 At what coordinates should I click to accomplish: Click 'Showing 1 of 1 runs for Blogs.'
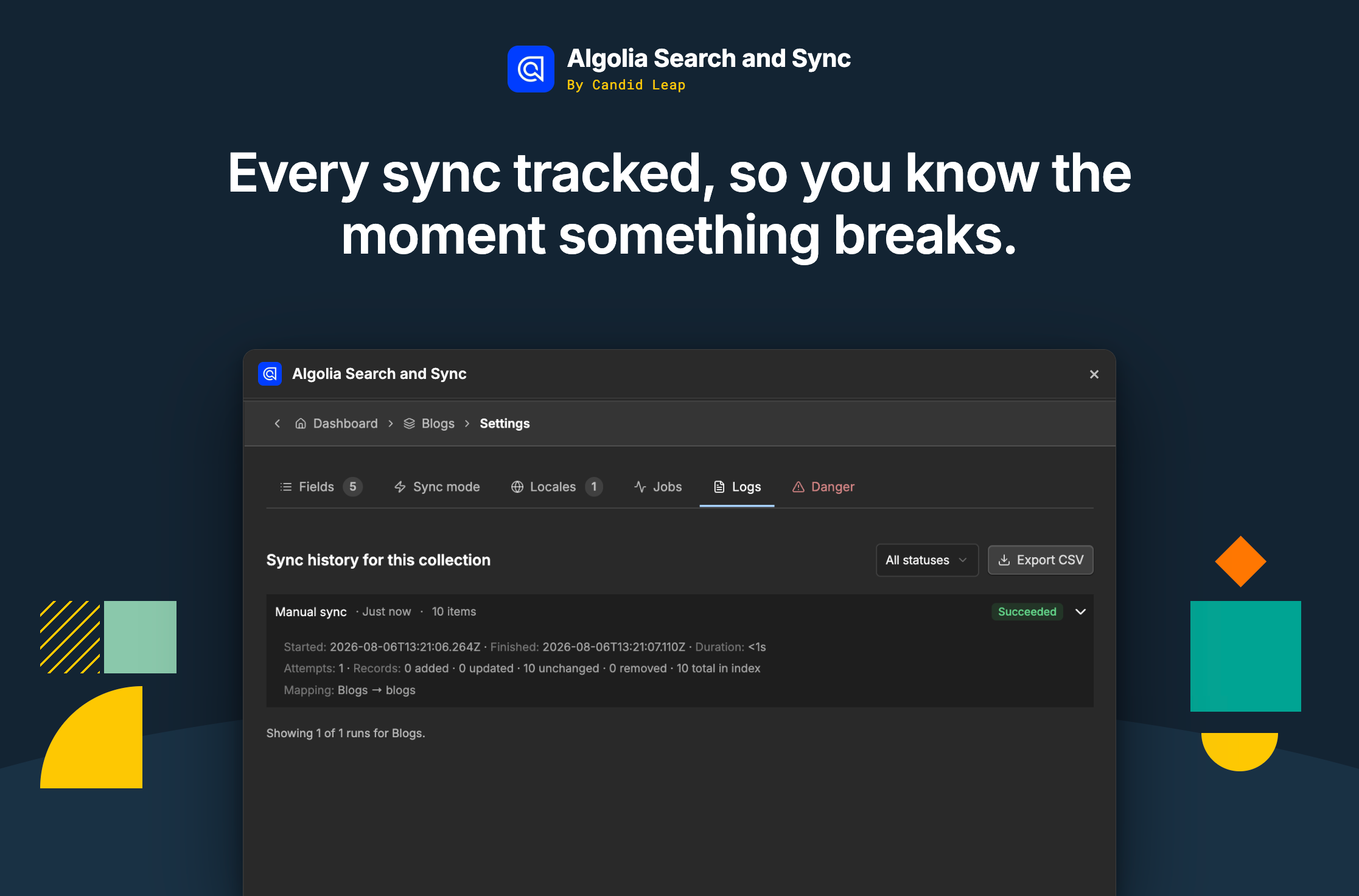pos(346,734)
